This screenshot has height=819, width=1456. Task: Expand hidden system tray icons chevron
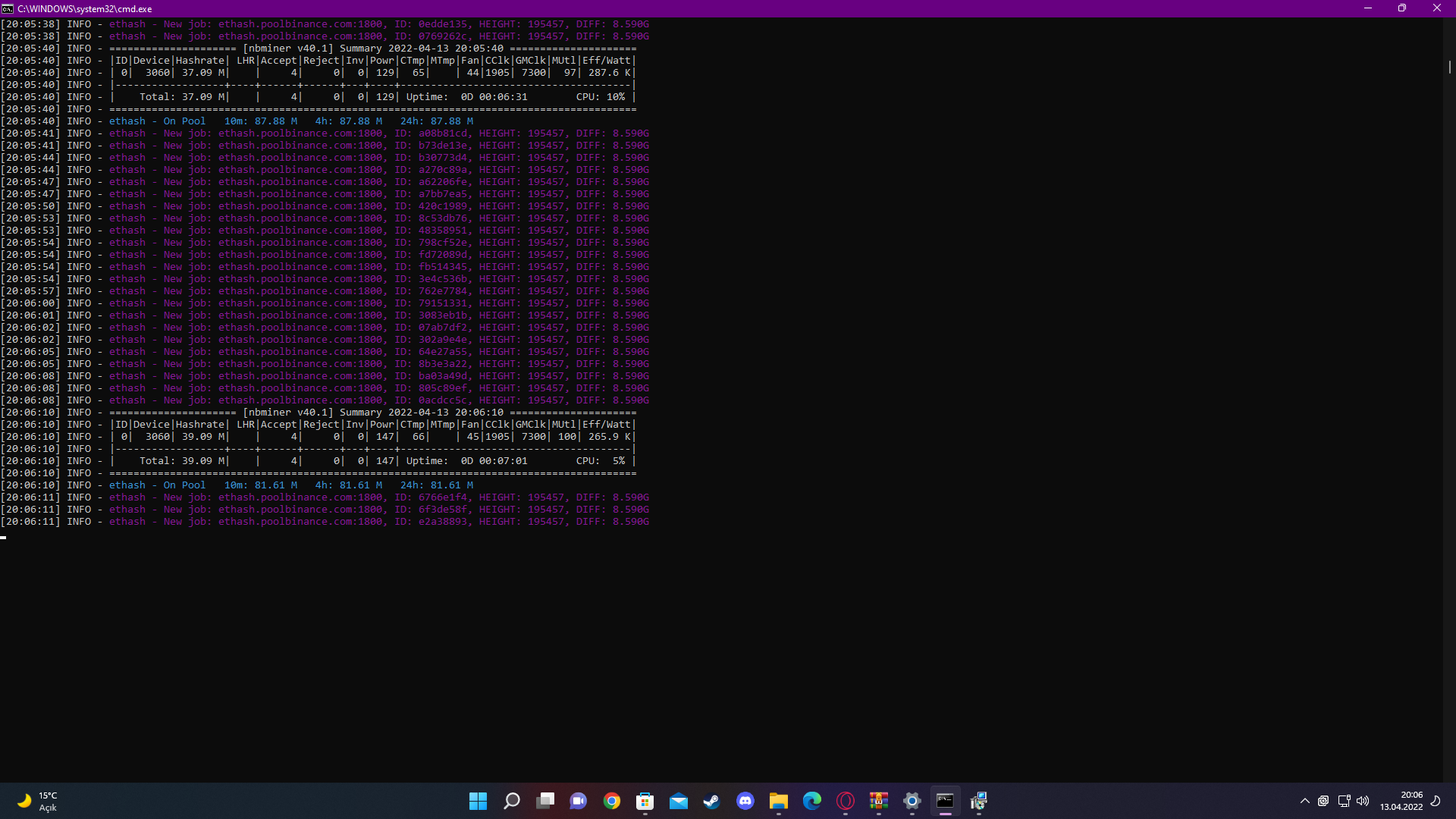1305,801
